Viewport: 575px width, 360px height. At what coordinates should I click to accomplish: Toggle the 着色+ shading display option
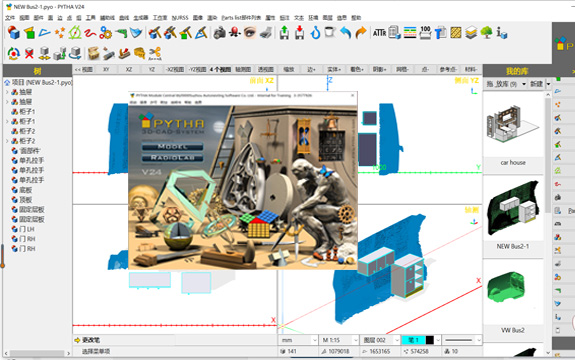point(356,69)
